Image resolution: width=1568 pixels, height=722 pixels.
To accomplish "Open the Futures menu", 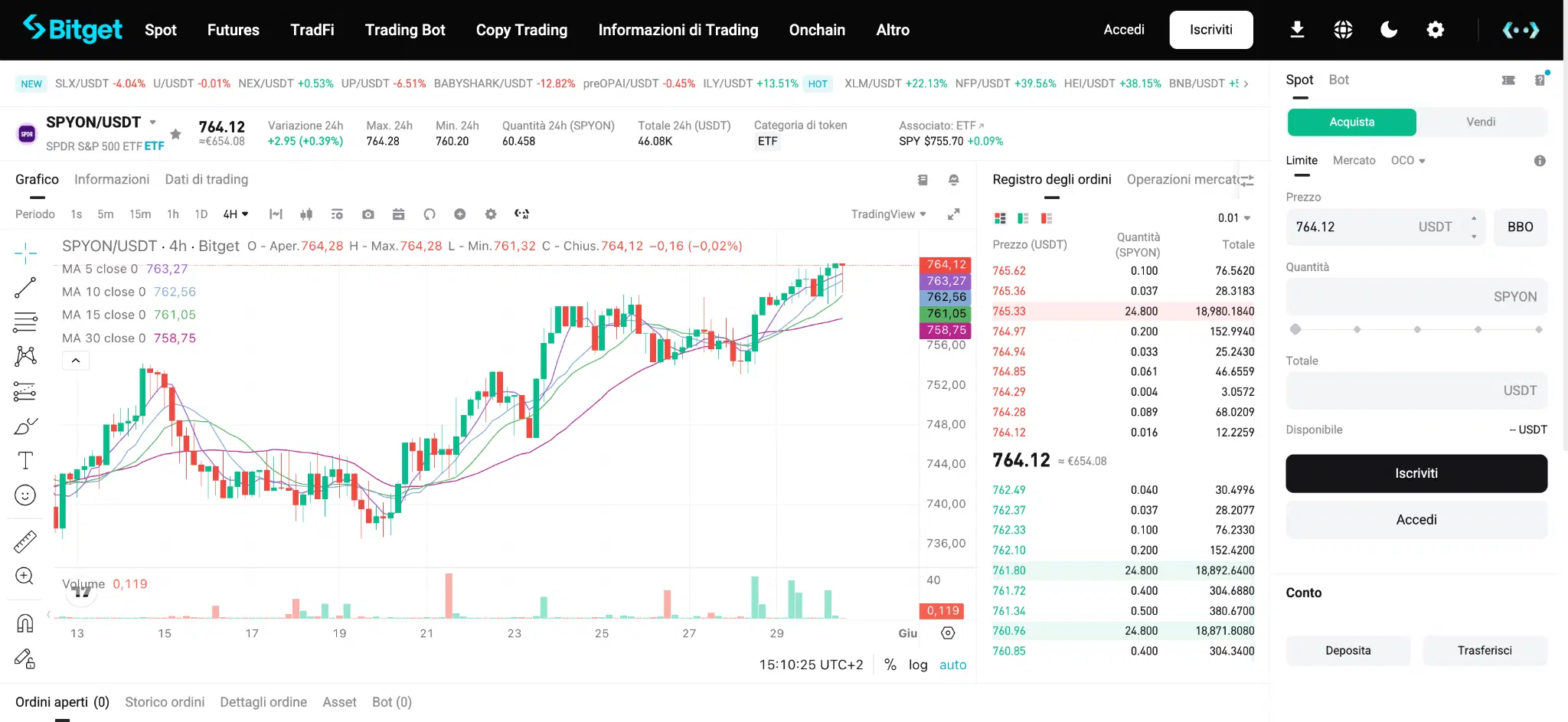I will 234,30.
